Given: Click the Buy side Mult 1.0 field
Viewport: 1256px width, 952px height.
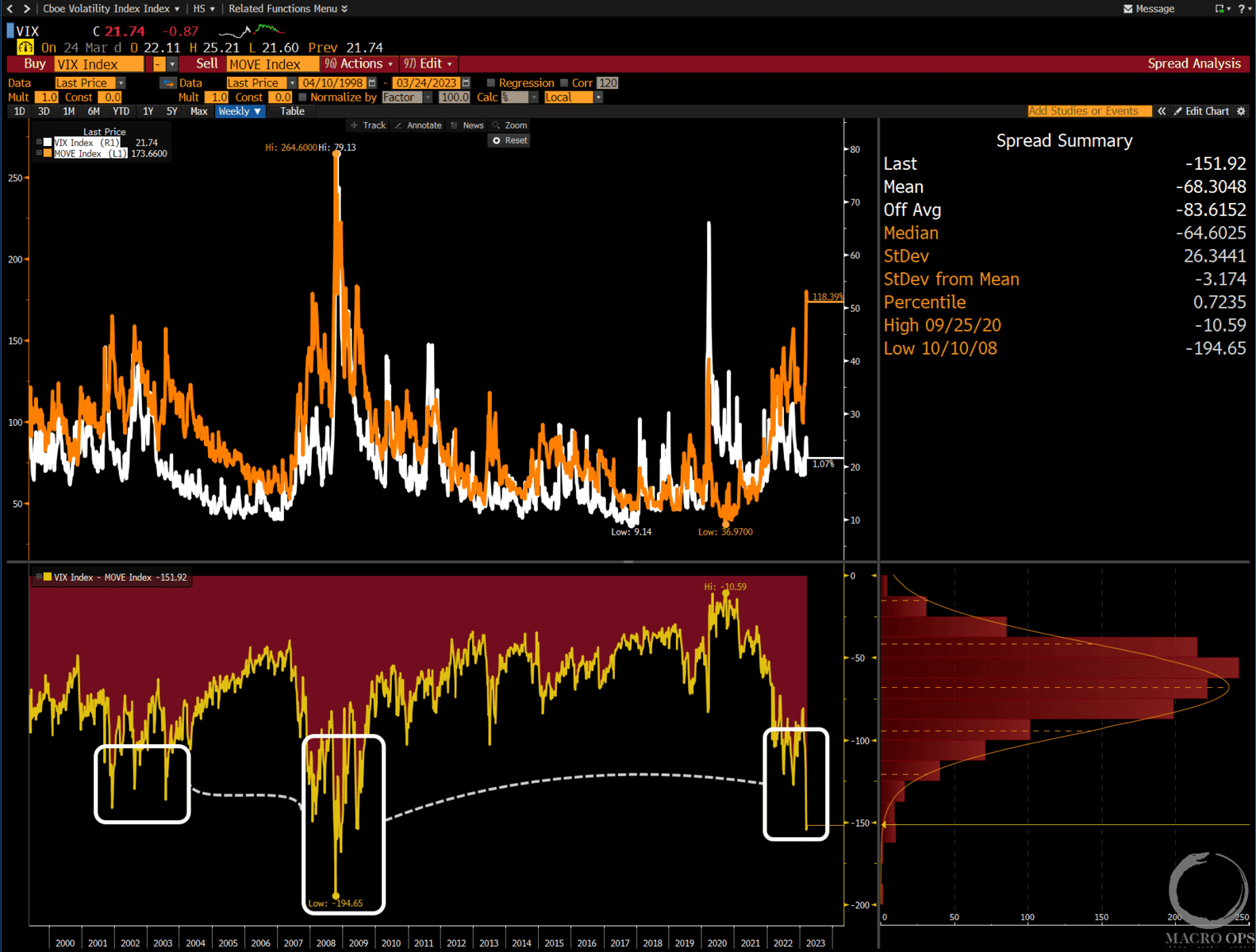Looking at the screenshot, I should pos(47,97).
